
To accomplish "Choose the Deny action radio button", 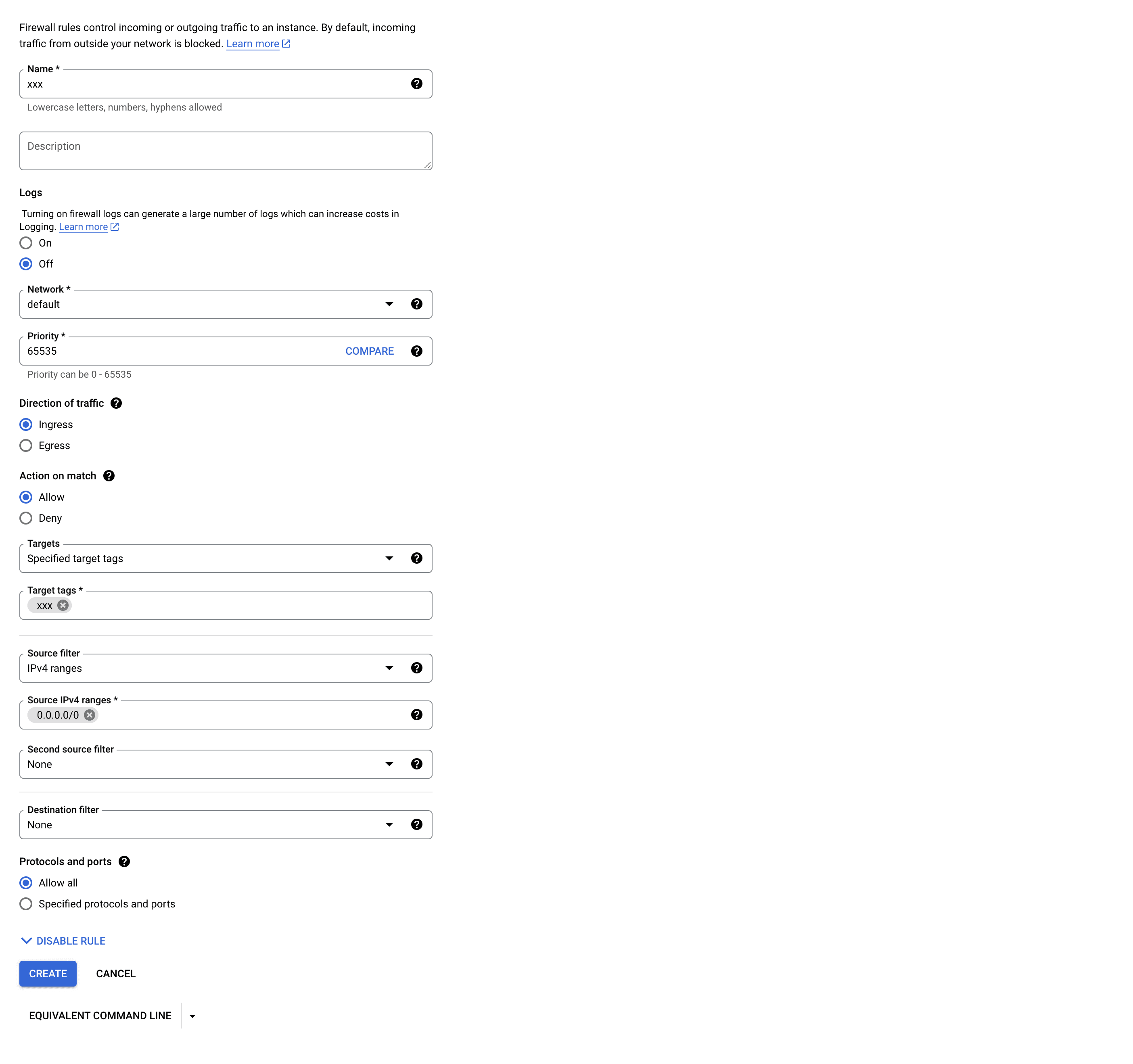I will pos(26,518).
